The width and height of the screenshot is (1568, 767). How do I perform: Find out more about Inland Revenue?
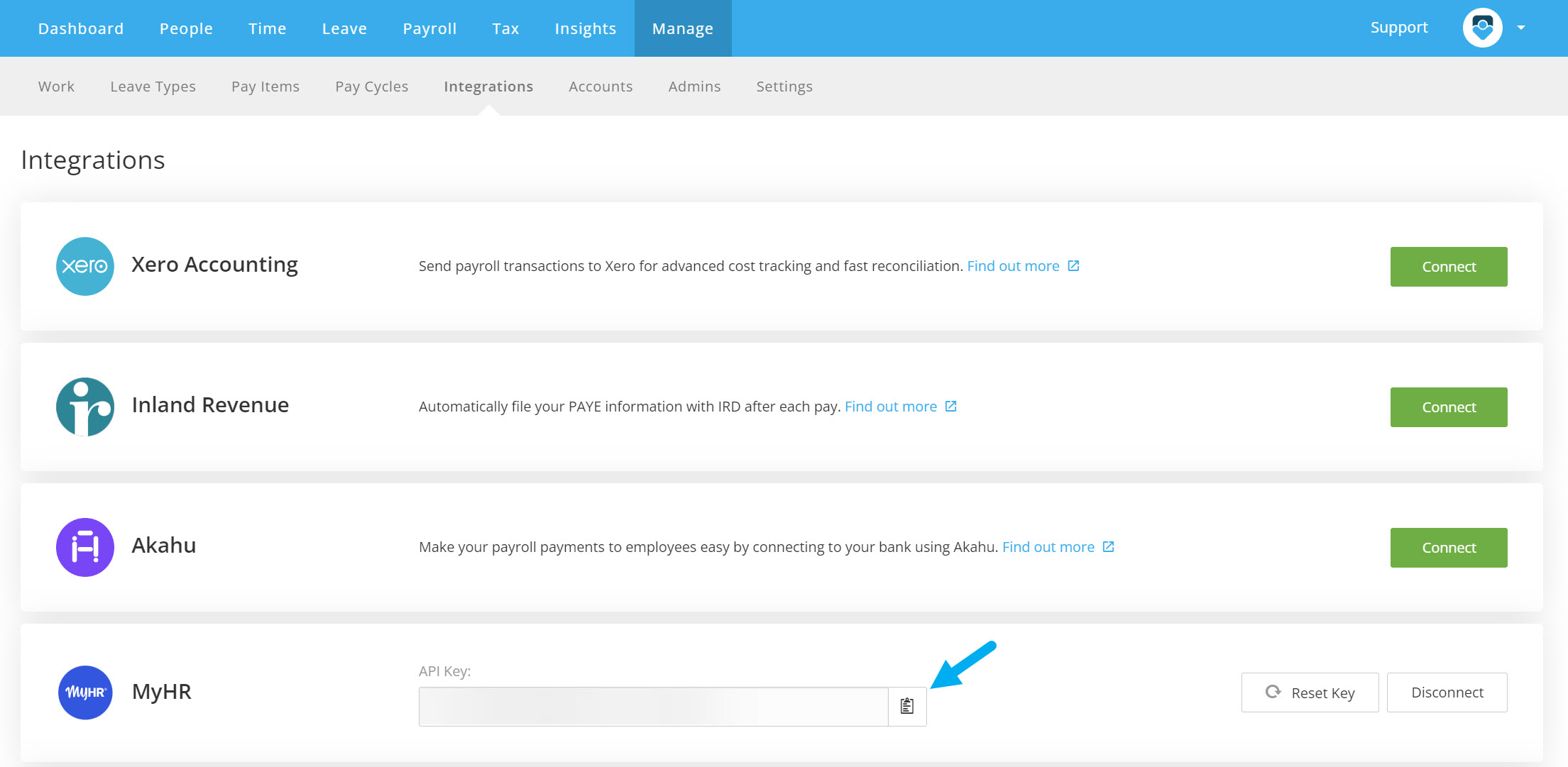click(x=891, y=407)
